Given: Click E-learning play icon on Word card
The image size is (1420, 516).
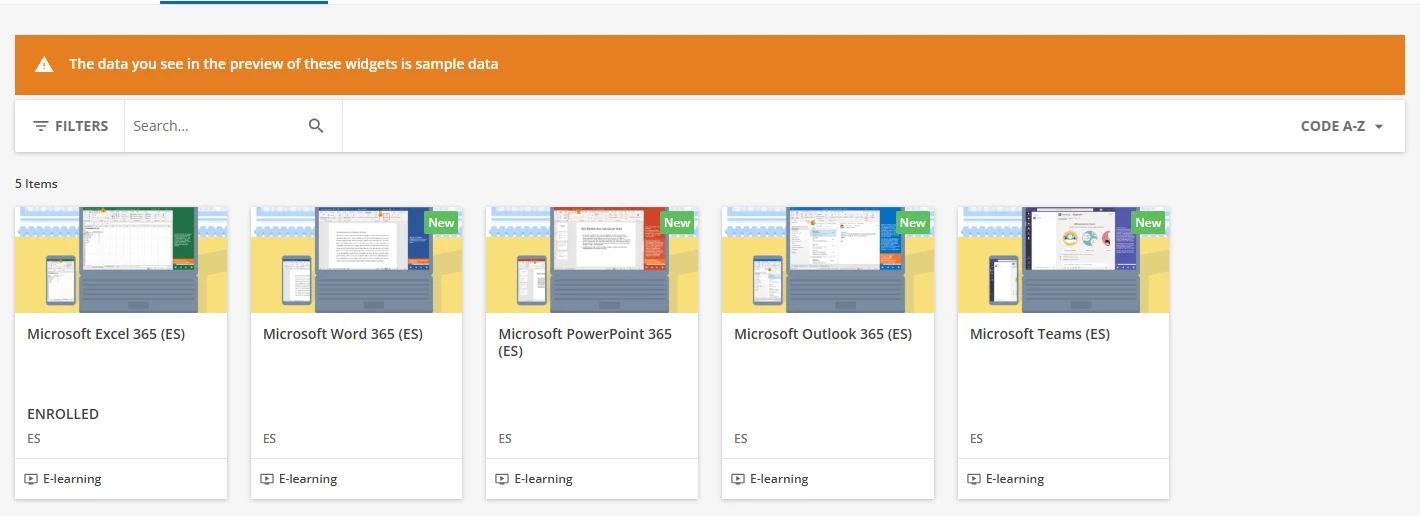Looking at the screenshot, I should click(x=267, y=479).
